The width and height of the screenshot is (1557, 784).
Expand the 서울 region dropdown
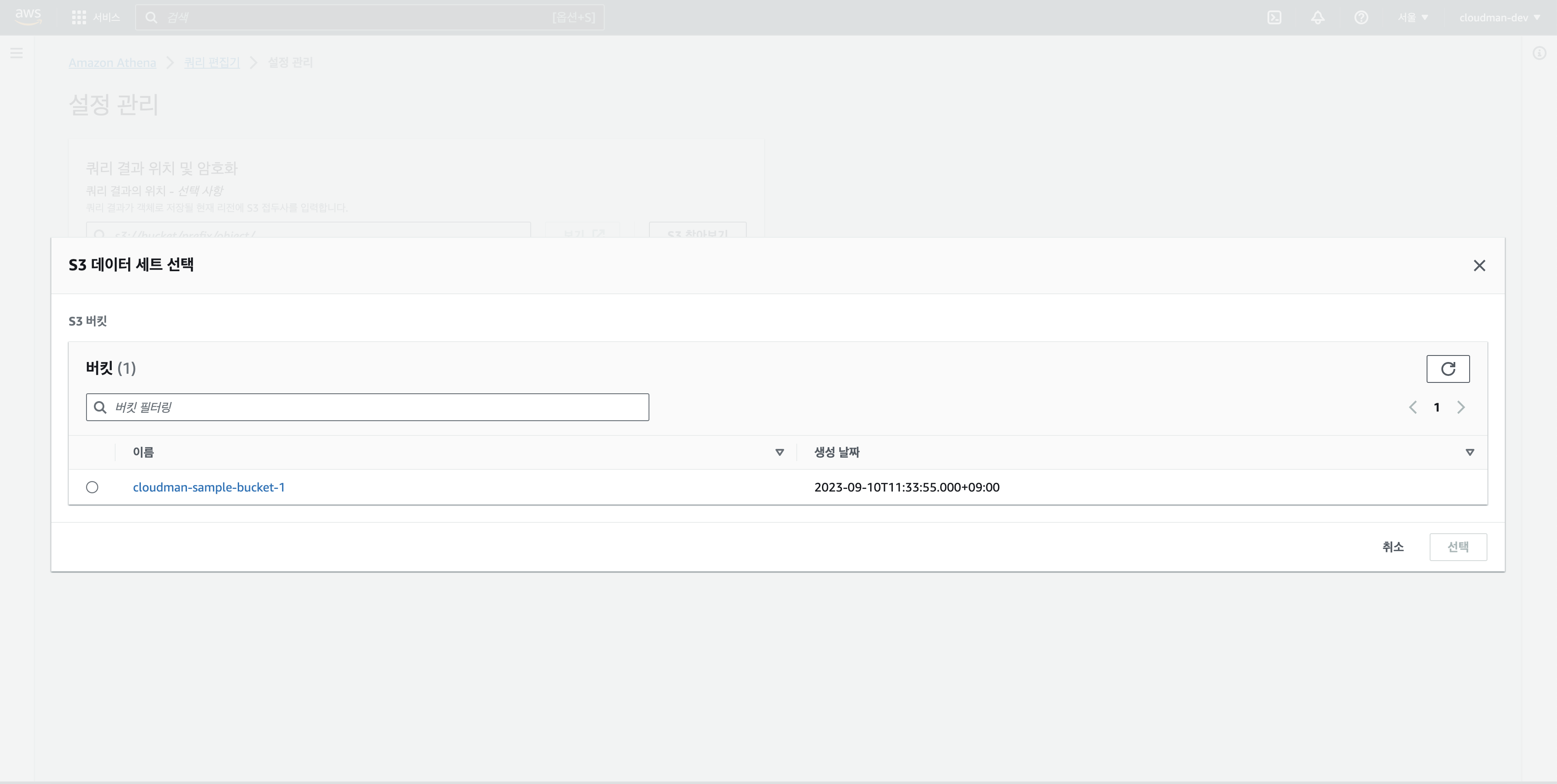[x=1413, y=17]
